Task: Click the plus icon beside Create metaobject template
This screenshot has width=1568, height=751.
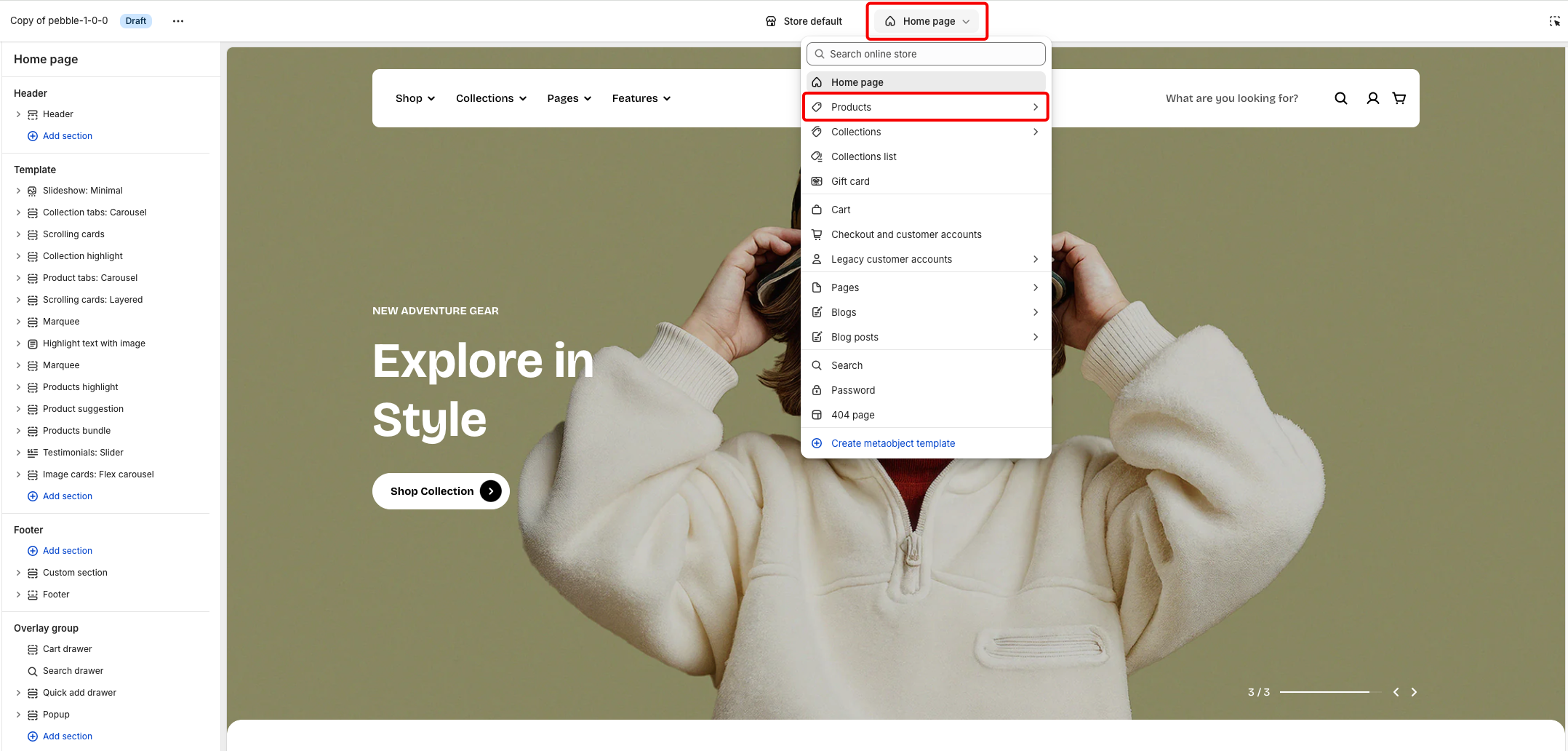Action: pos(817,443)
